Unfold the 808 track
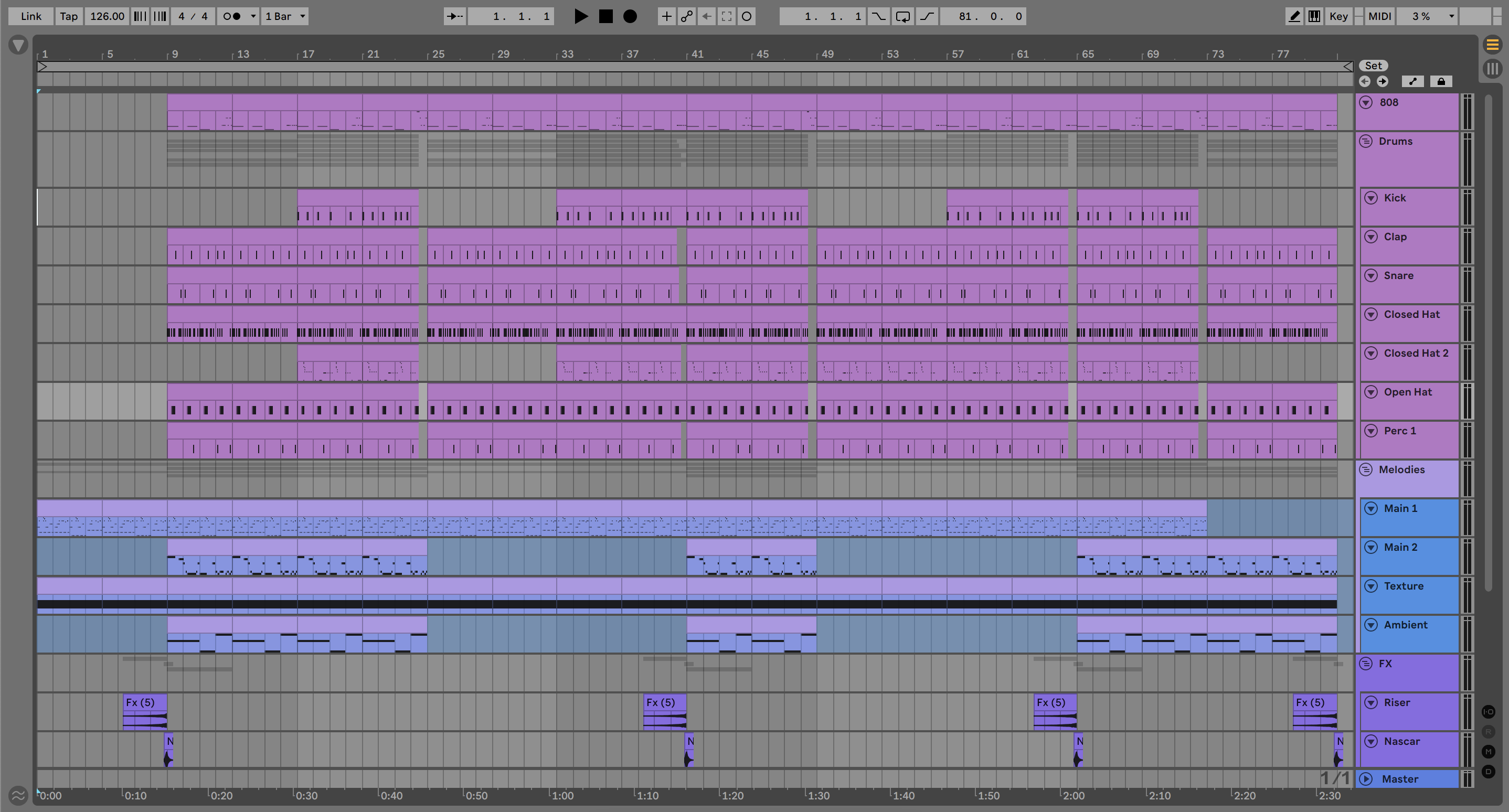 point(1366,102)
